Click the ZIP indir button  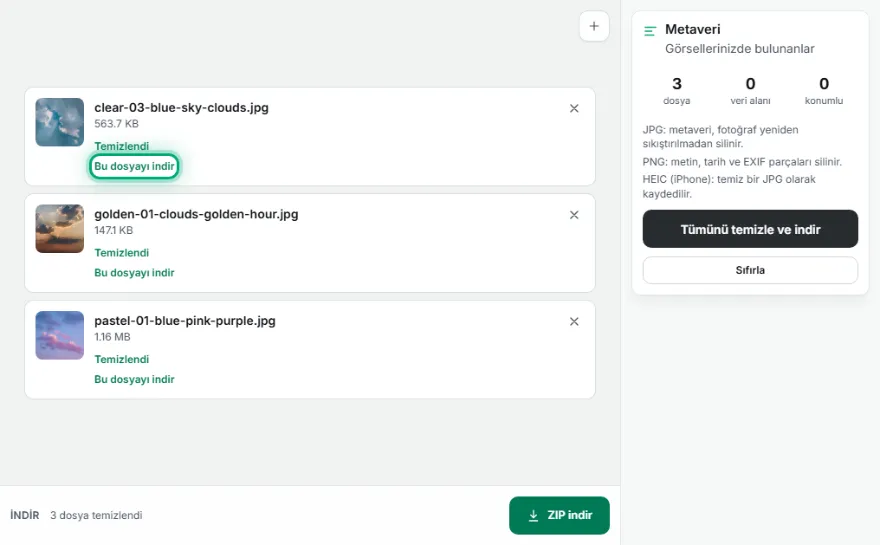pos(559,515)
